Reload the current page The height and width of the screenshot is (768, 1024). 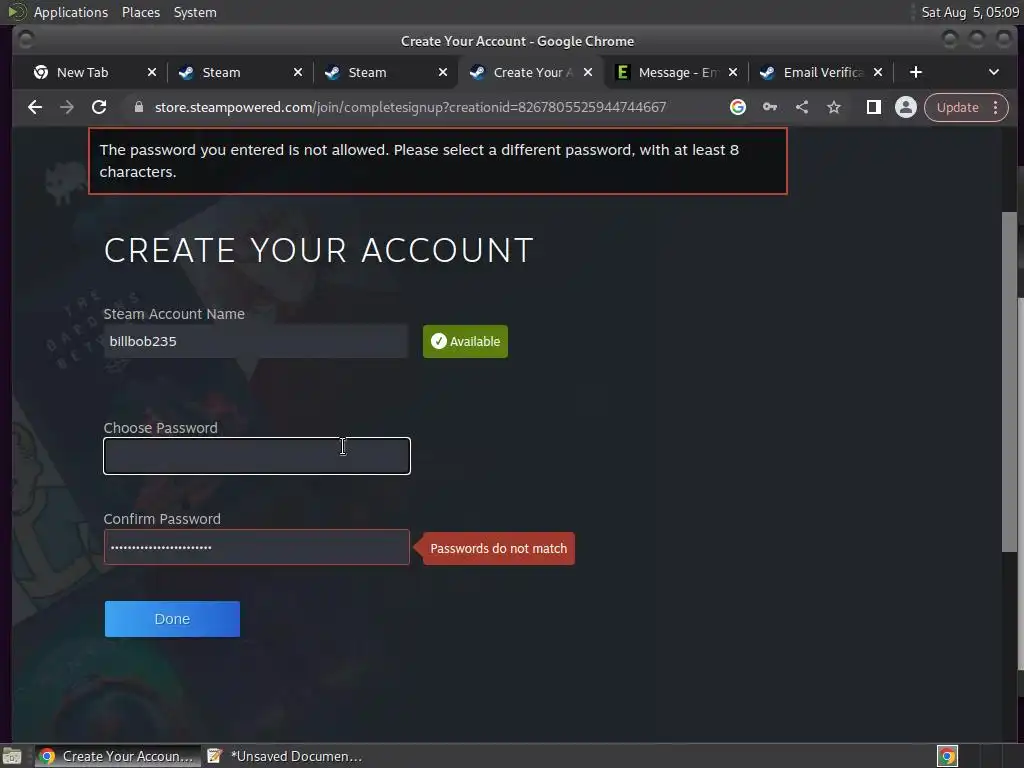[99, 107]
